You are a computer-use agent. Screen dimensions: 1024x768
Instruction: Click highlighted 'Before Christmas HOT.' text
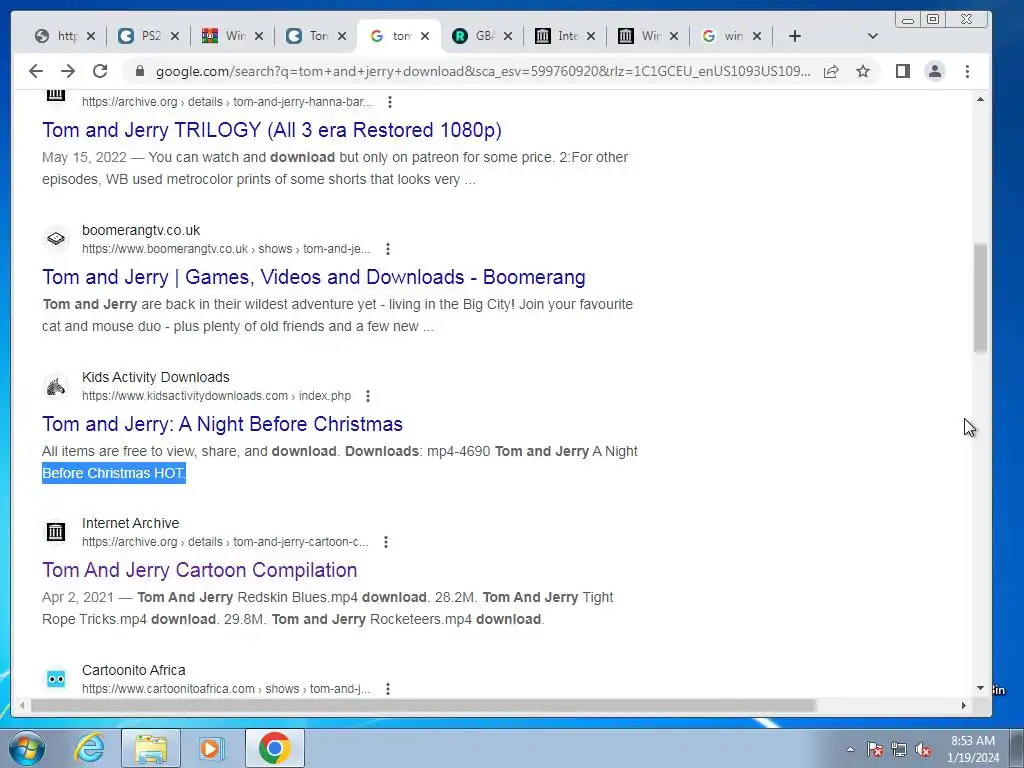coord(114,473)
